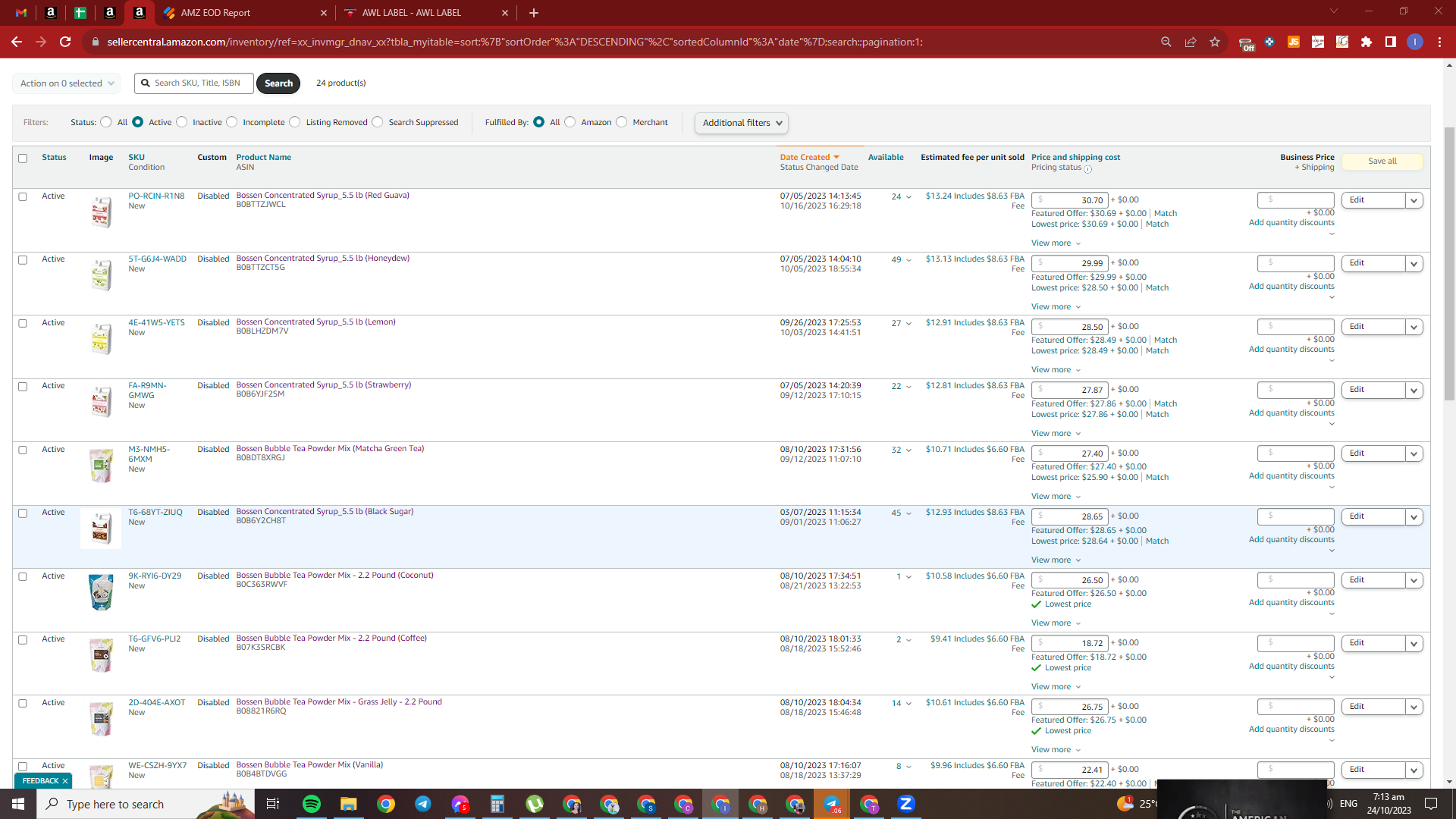The image size is (1456, 819).
Task: Click Edit button for Grass Jelly row
Action: point(1373,707)
